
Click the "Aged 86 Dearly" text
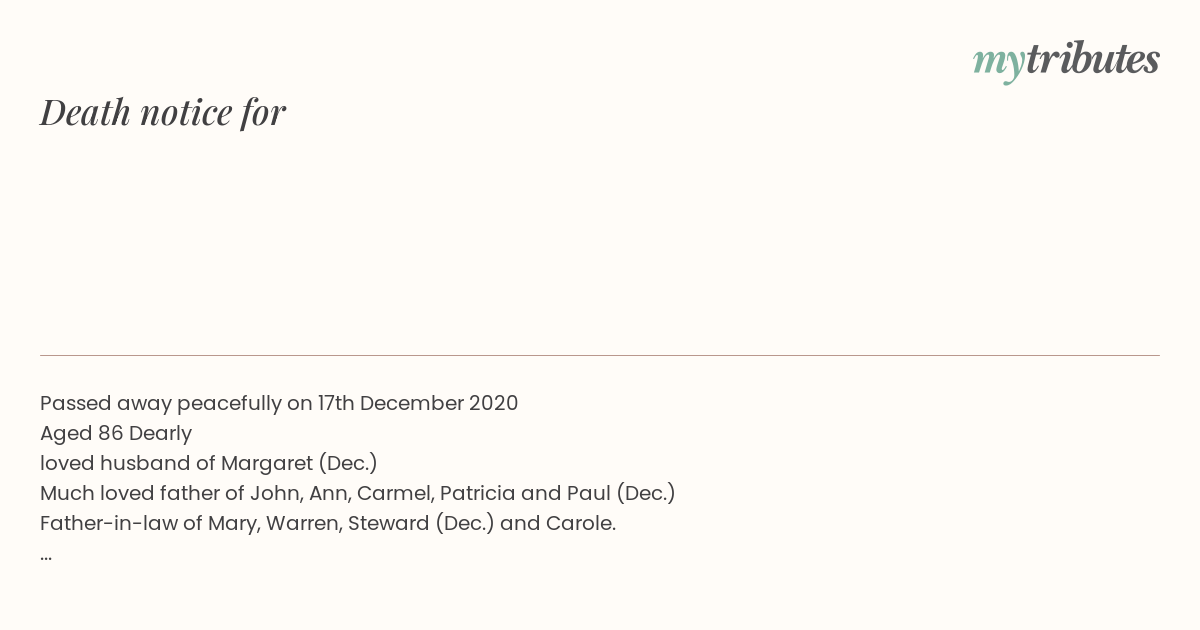pyautogui.click(x=116, y=433)
